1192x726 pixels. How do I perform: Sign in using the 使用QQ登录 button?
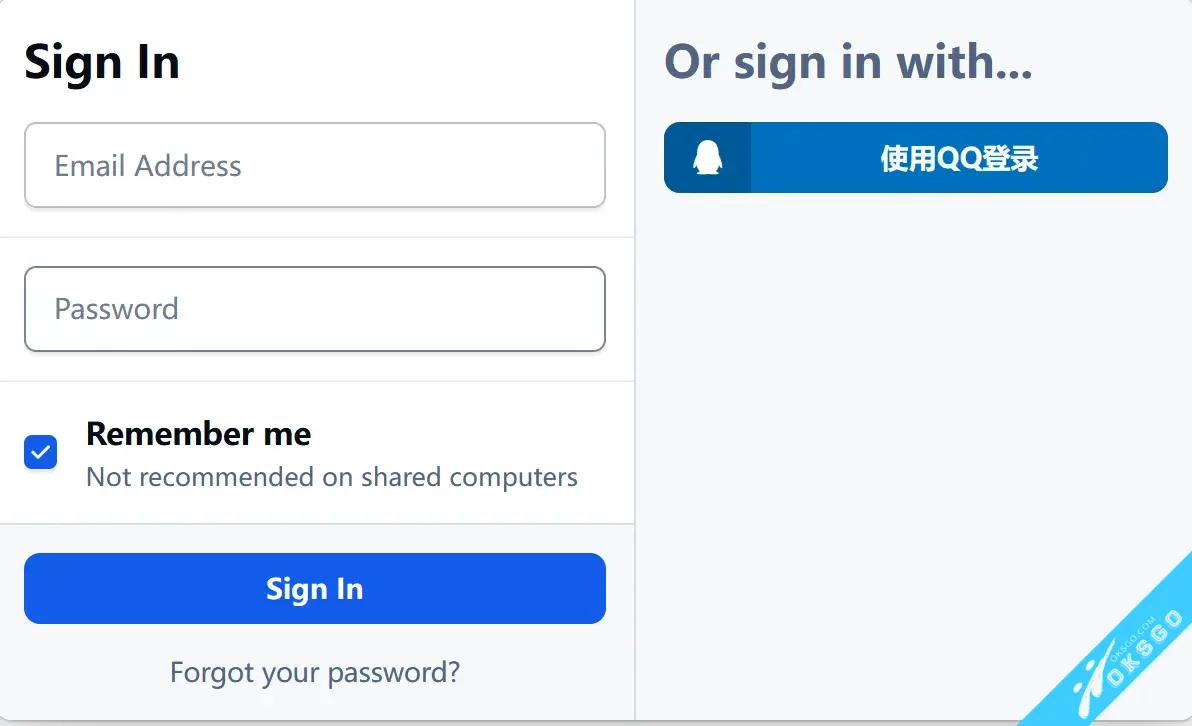click(958, 158)
